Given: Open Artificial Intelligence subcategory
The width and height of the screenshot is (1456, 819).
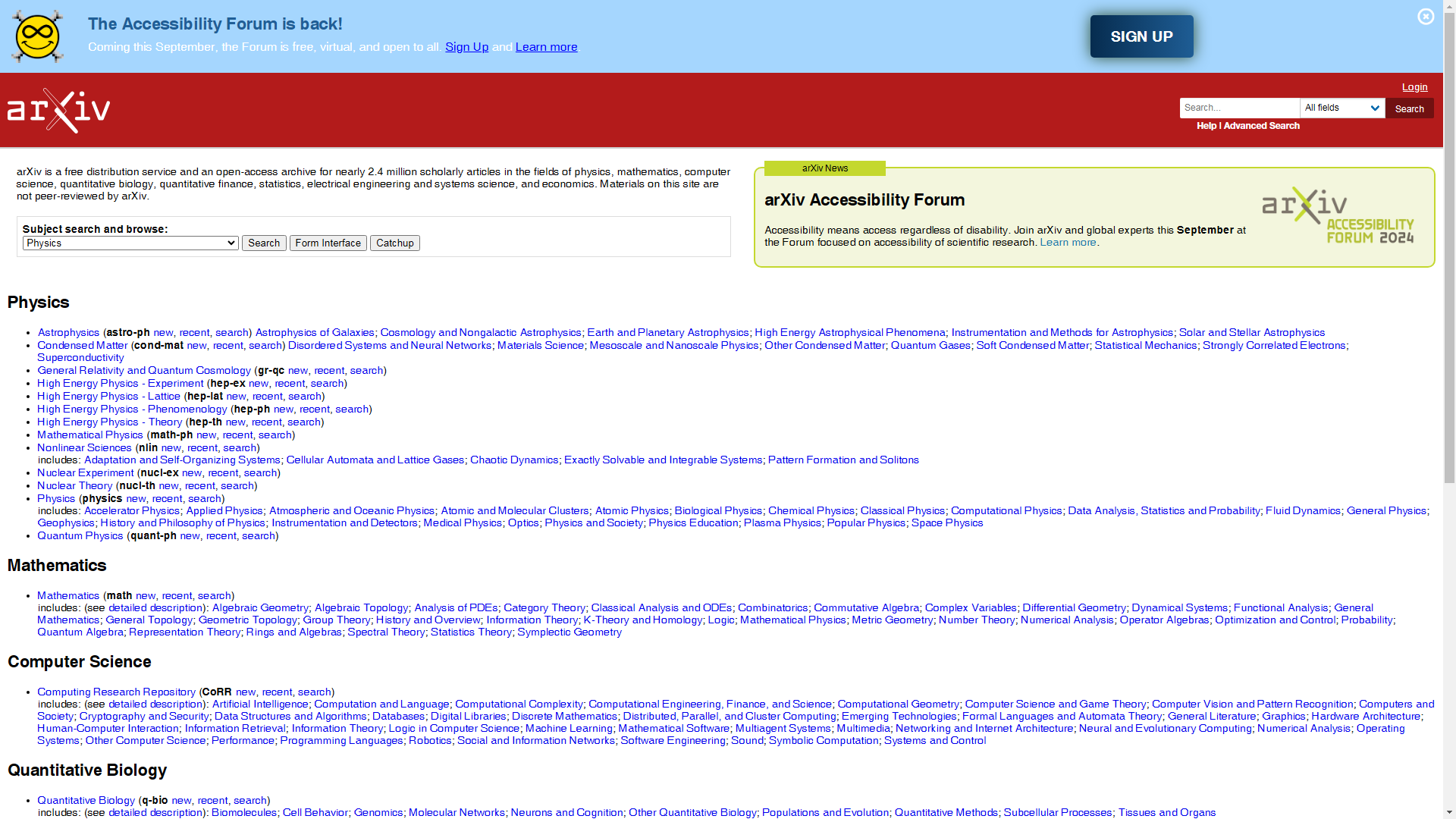Looking at the screenshot, I should pos(260,704).
